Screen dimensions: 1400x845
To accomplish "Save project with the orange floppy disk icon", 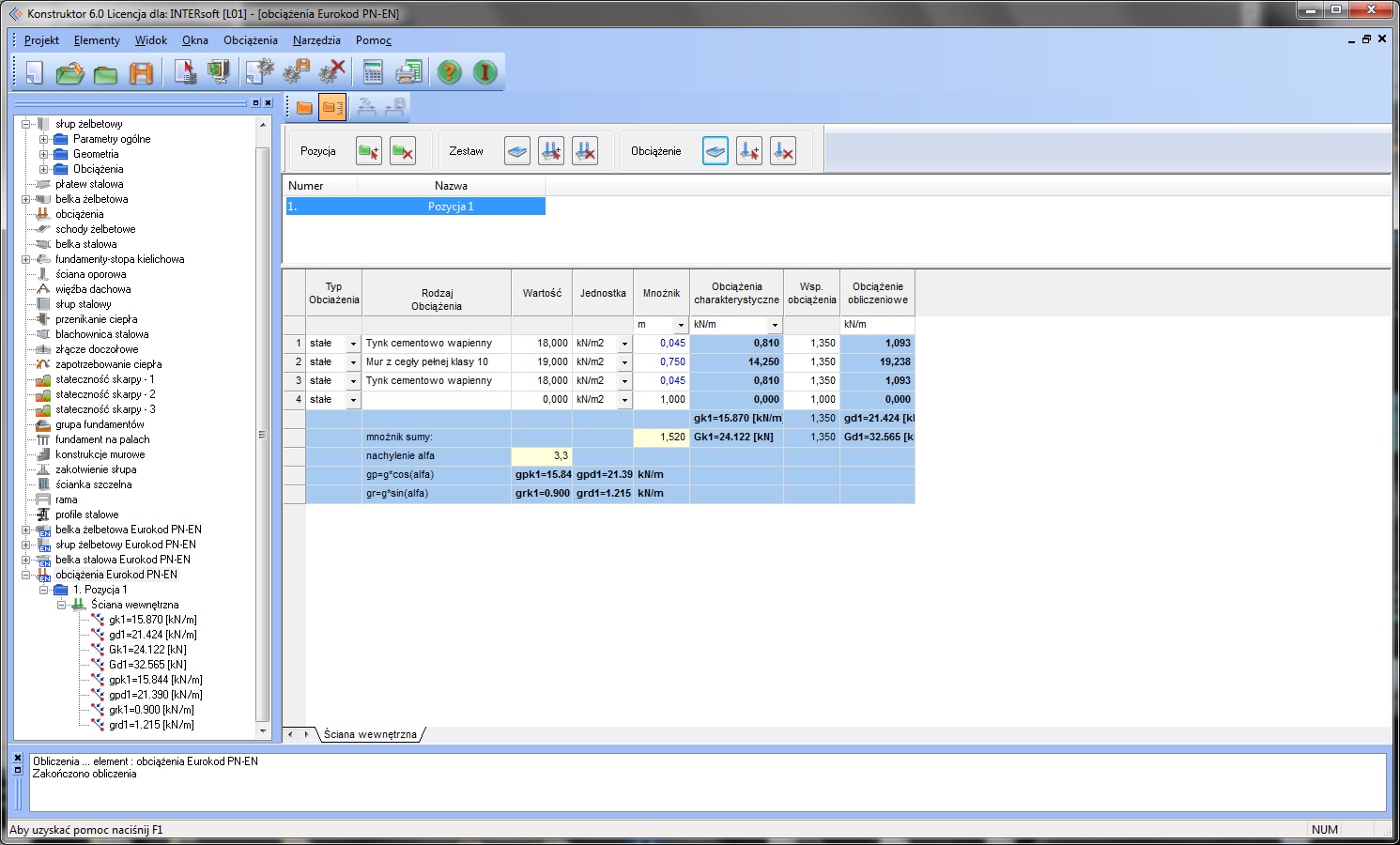I will [x=141, y=72].
